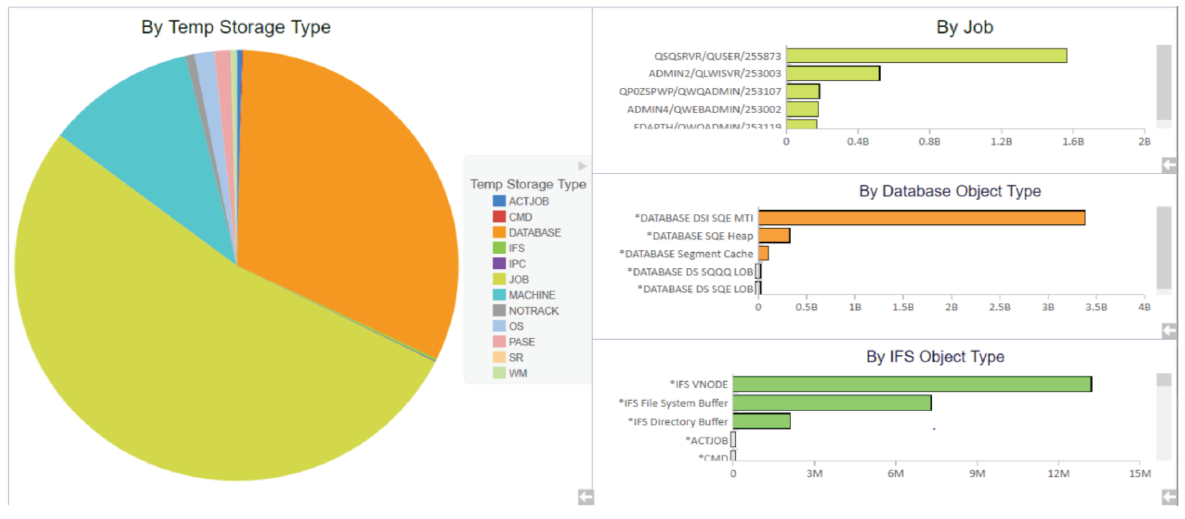Expand the Temp Storage Type legend arrow

[x=582, y=166]
